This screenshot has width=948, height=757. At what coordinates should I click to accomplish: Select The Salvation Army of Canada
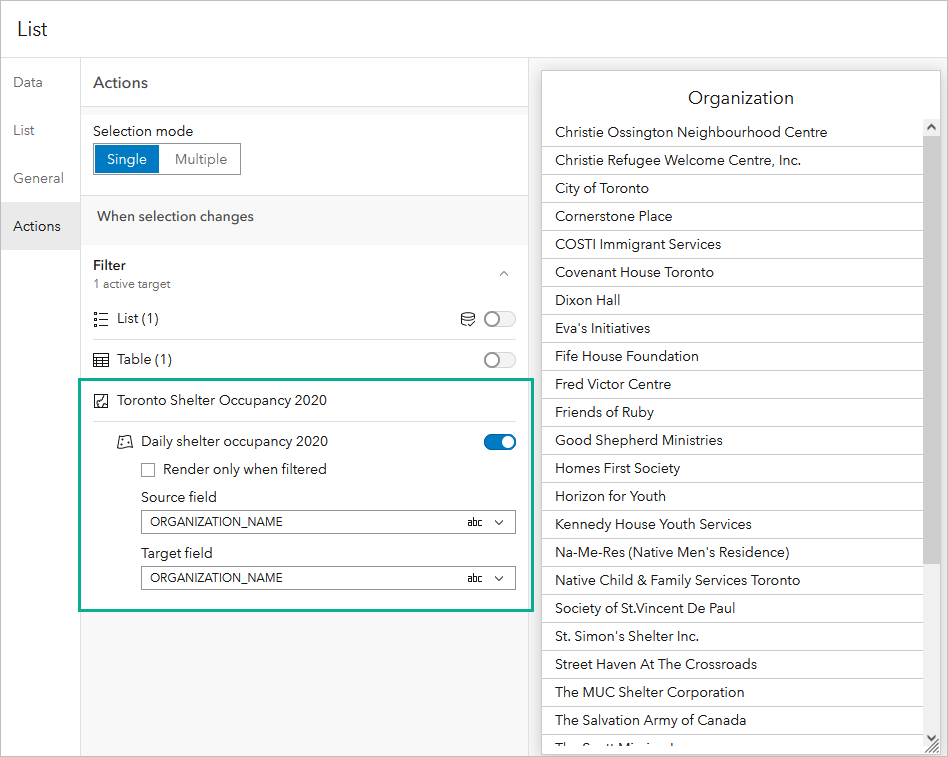tap(732, 721)
